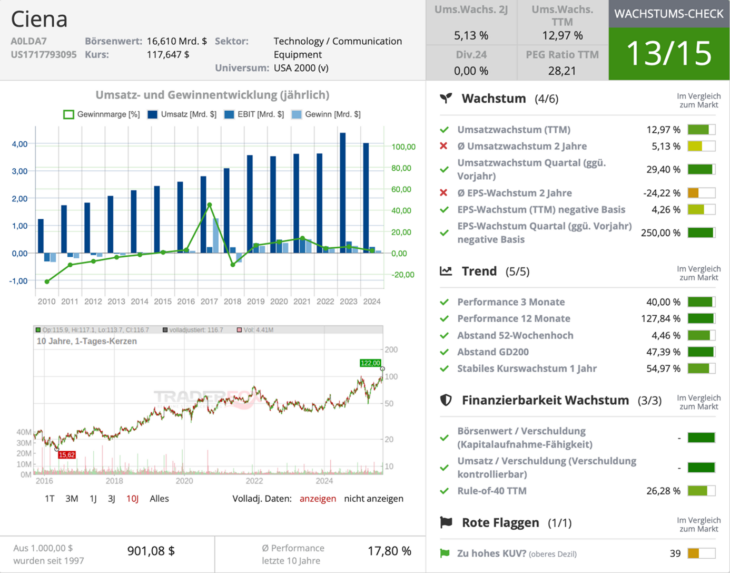The width and height of the screenshot is (730, 573).
Task: Click the Zu hohes KUV? label
Action: 492,553
